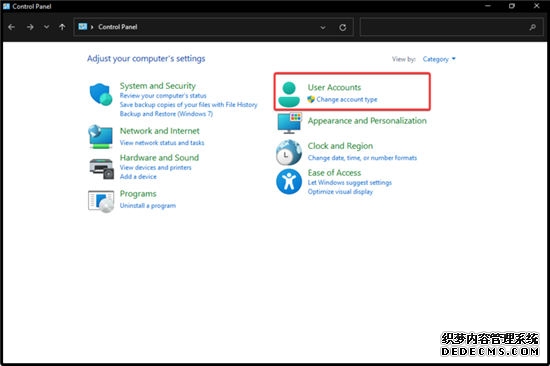This screenshot has width=550, height=366.
Task: Open Clock and Region heading
Action: (340, 146)
